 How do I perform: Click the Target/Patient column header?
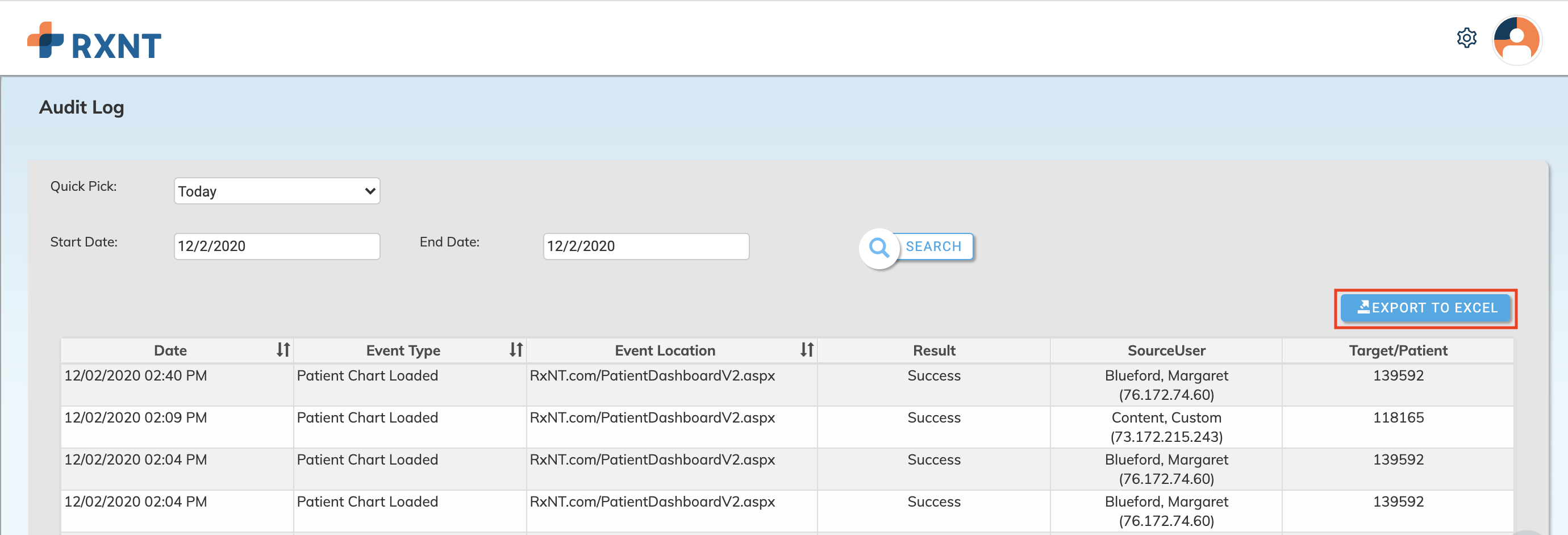pyautogui.click(x=1398, y=350)
